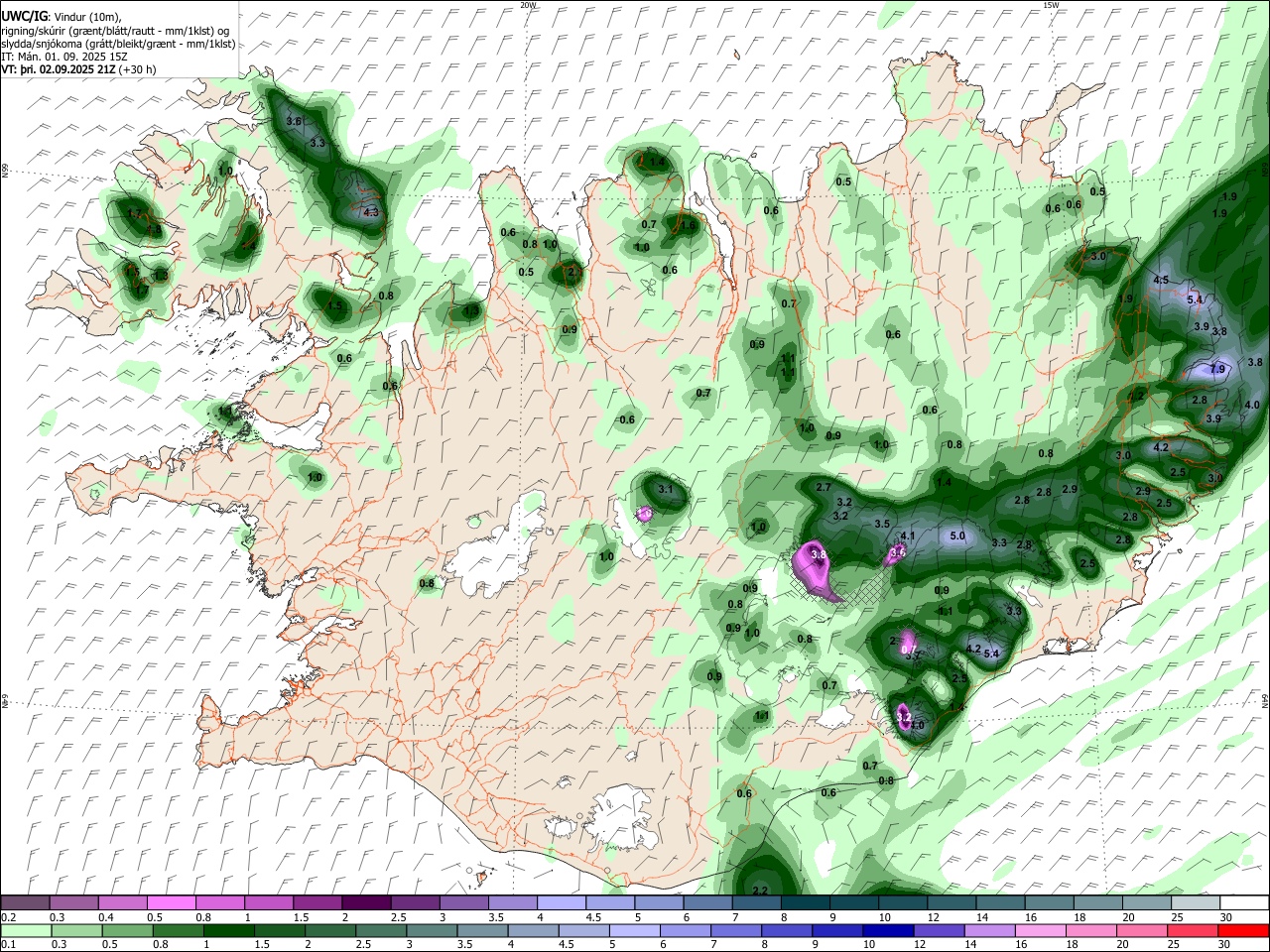
Task: Pick upper legend swatch between 0.2 and 0.3
Action: (x=25, y=902)
